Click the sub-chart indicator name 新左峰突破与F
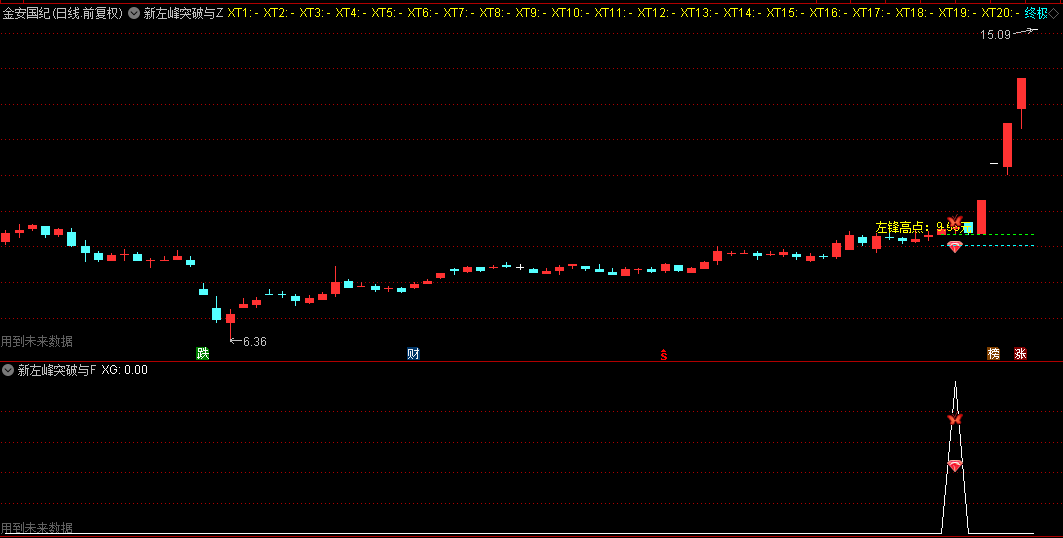The image size is (1063, 538). point(57,370)
